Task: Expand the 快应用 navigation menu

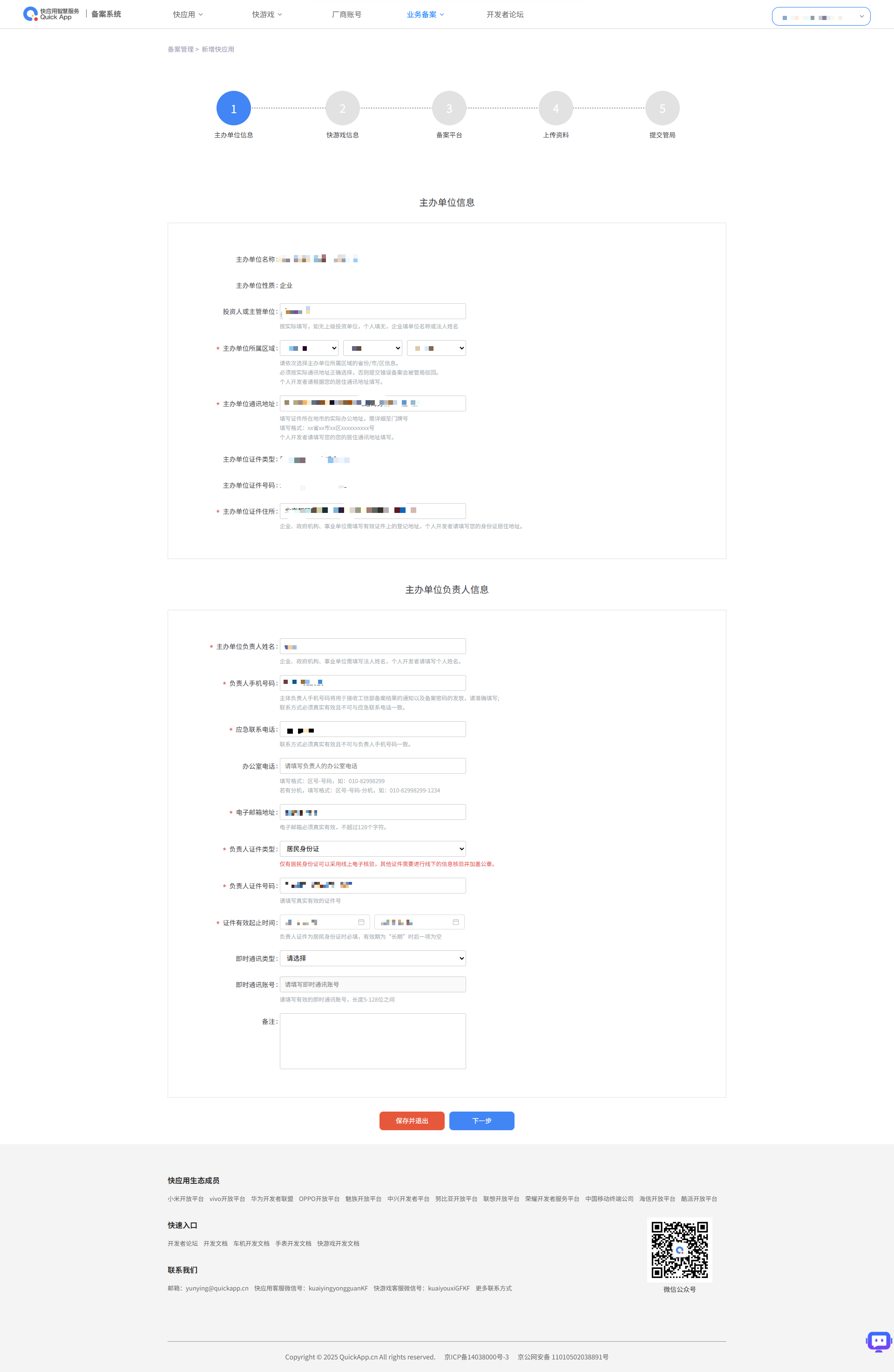Action: (188, 14)
